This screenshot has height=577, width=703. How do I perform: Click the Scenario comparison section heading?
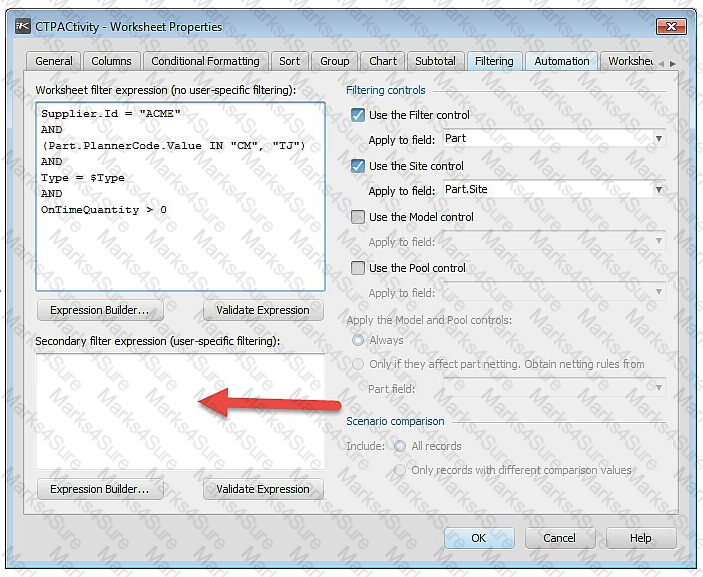(x=395, y=421)
